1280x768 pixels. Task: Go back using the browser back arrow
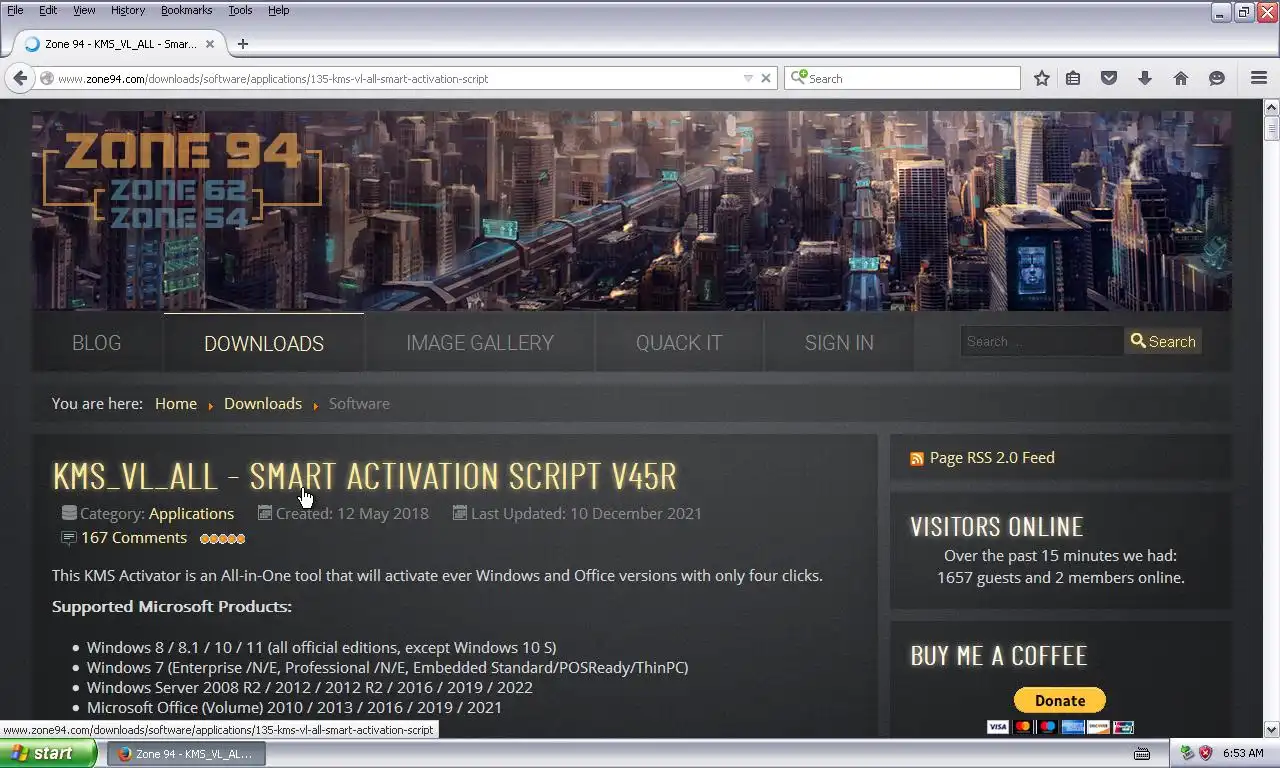pos(20,78)
